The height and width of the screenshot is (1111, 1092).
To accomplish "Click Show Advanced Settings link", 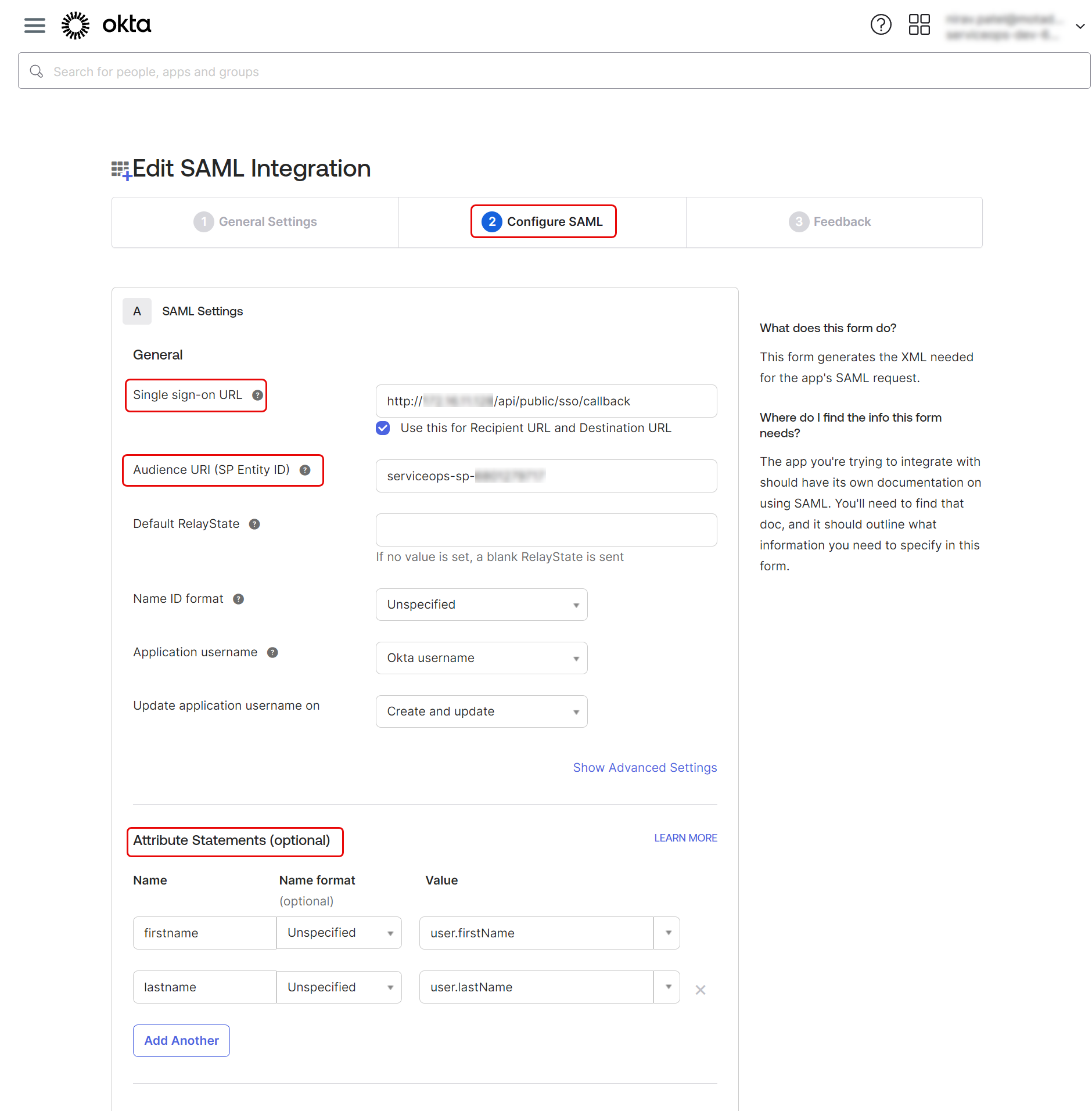I will click(645, 768).
